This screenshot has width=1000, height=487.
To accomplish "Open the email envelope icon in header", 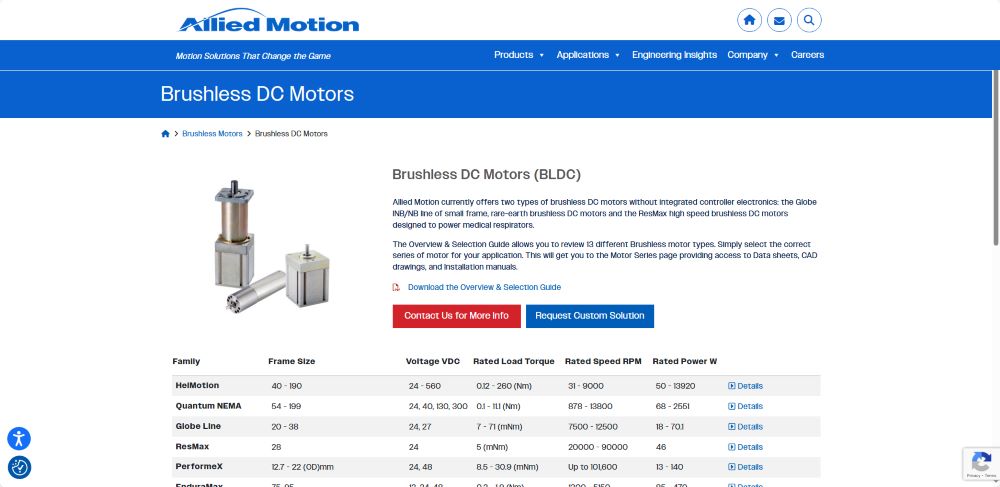I will 779,20.
